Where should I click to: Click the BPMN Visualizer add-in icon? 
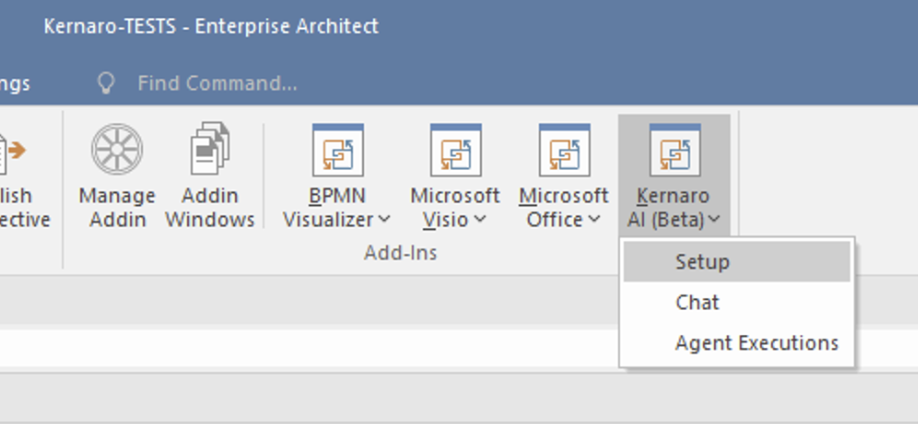[338, 150]
